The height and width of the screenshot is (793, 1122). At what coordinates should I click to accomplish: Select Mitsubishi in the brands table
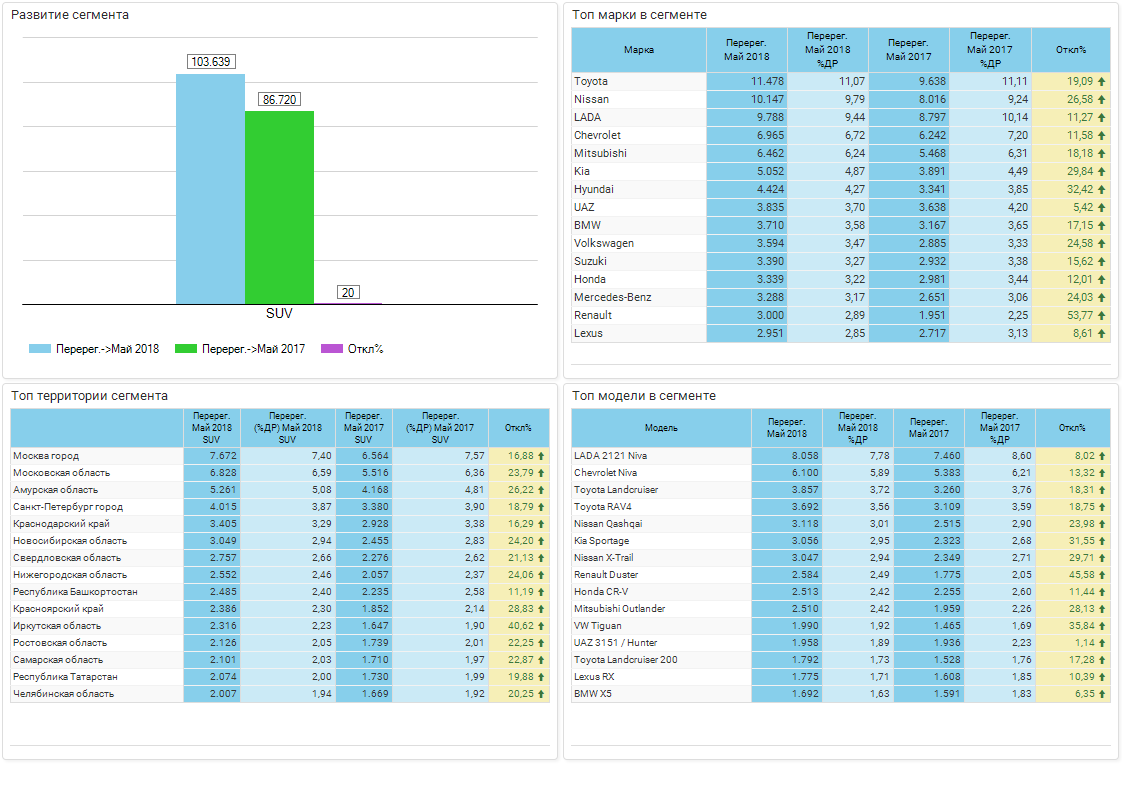601,154
